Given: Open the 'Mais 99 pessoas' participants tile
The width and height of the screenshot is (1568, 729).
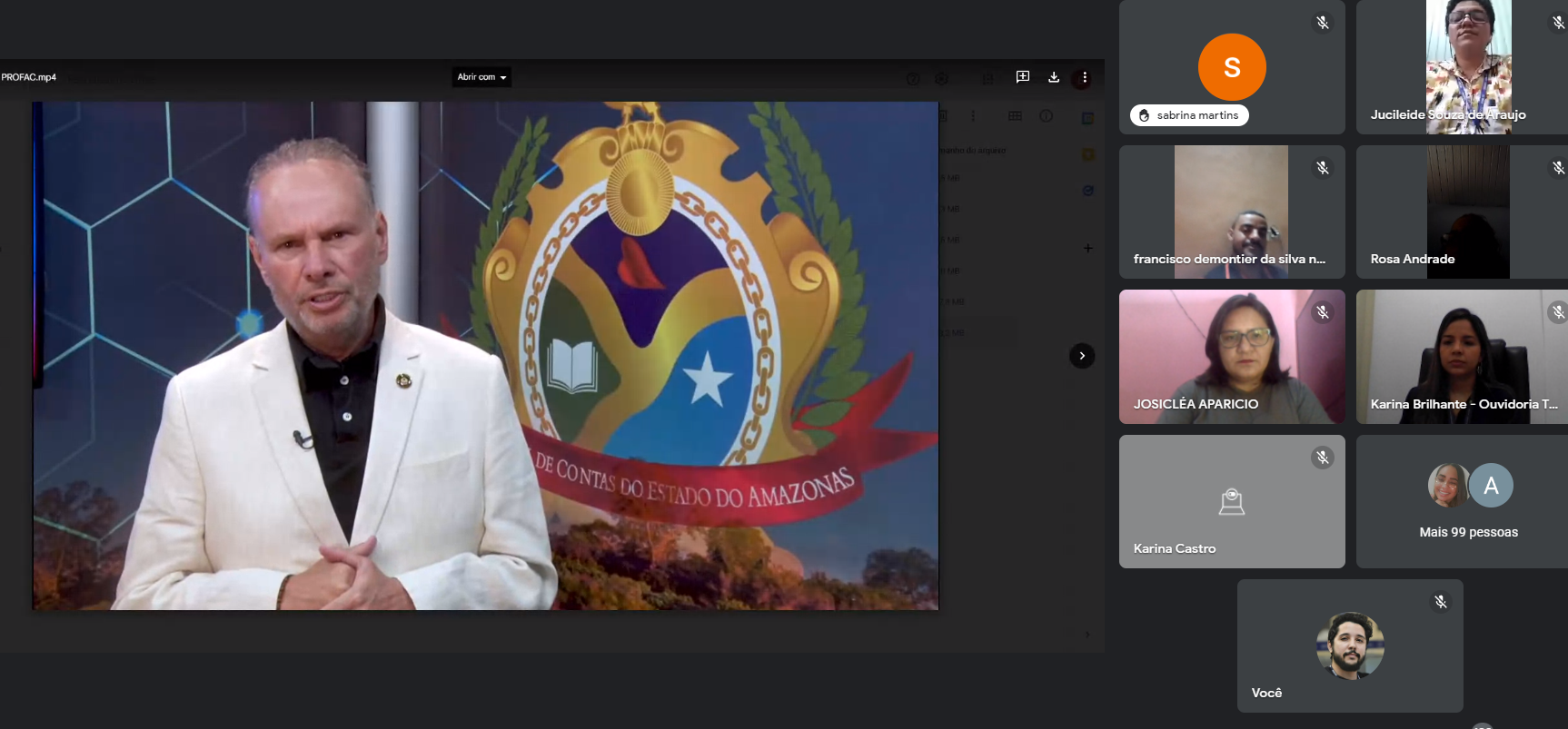Looking at the screenshot, I should (1467, 501).
